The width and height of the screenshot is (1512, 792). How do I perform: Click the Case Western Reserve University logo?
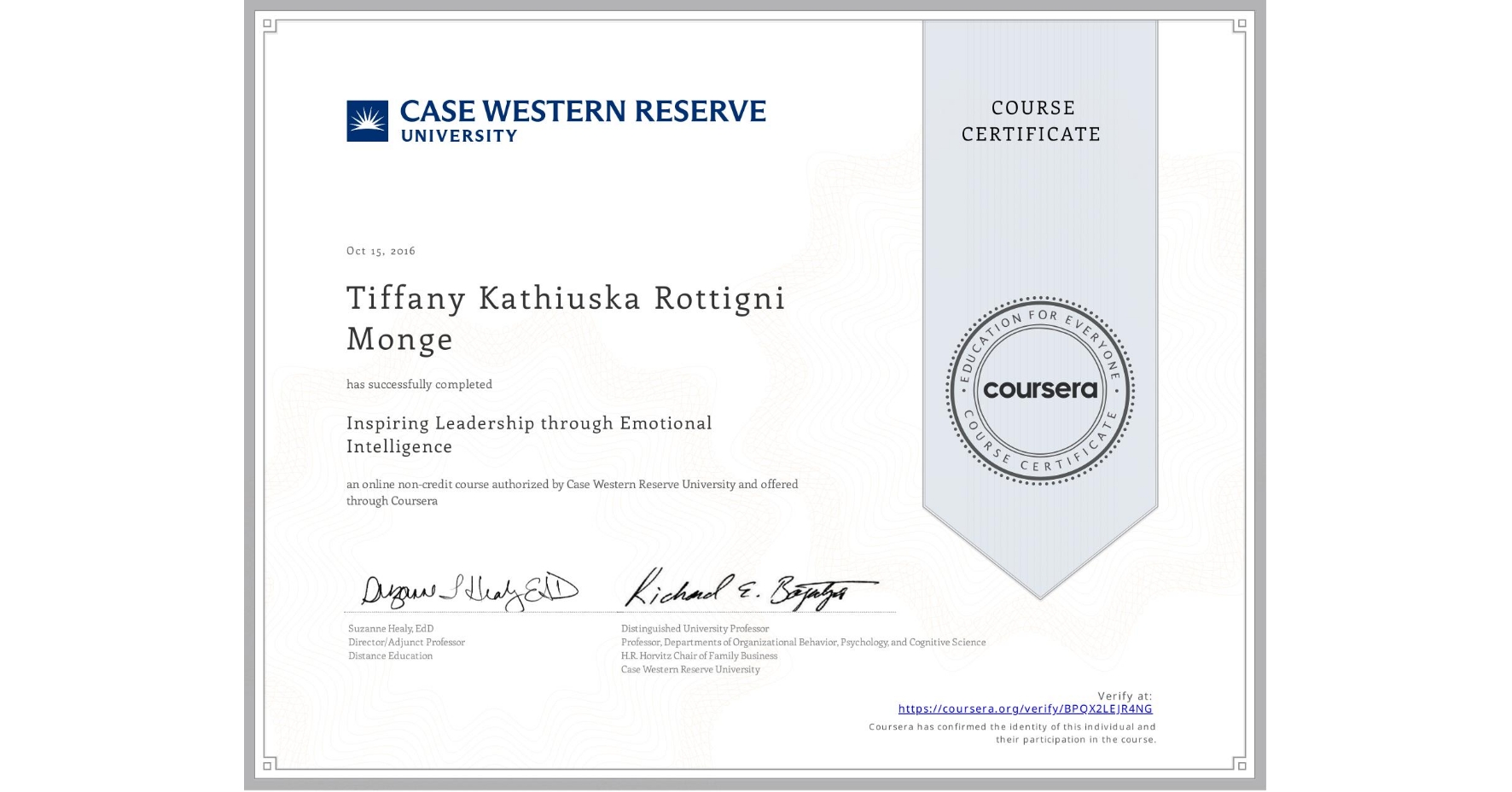click(555, 119)
